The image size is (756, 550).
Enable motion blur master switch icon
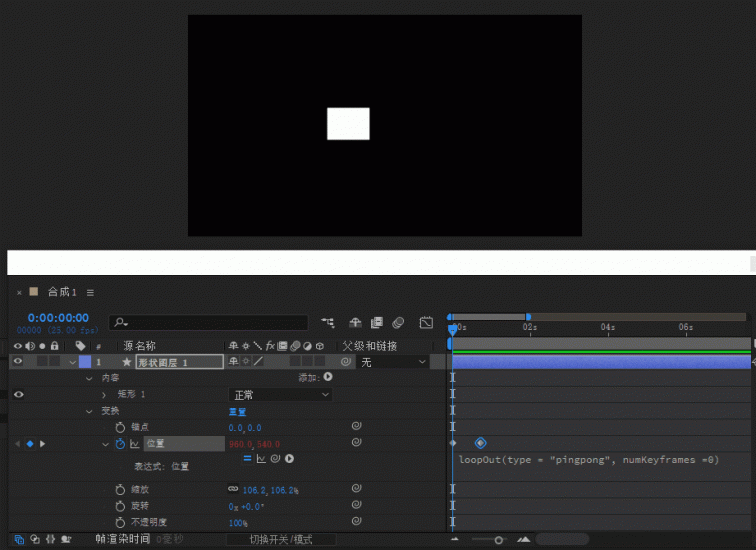click(398, 322)
